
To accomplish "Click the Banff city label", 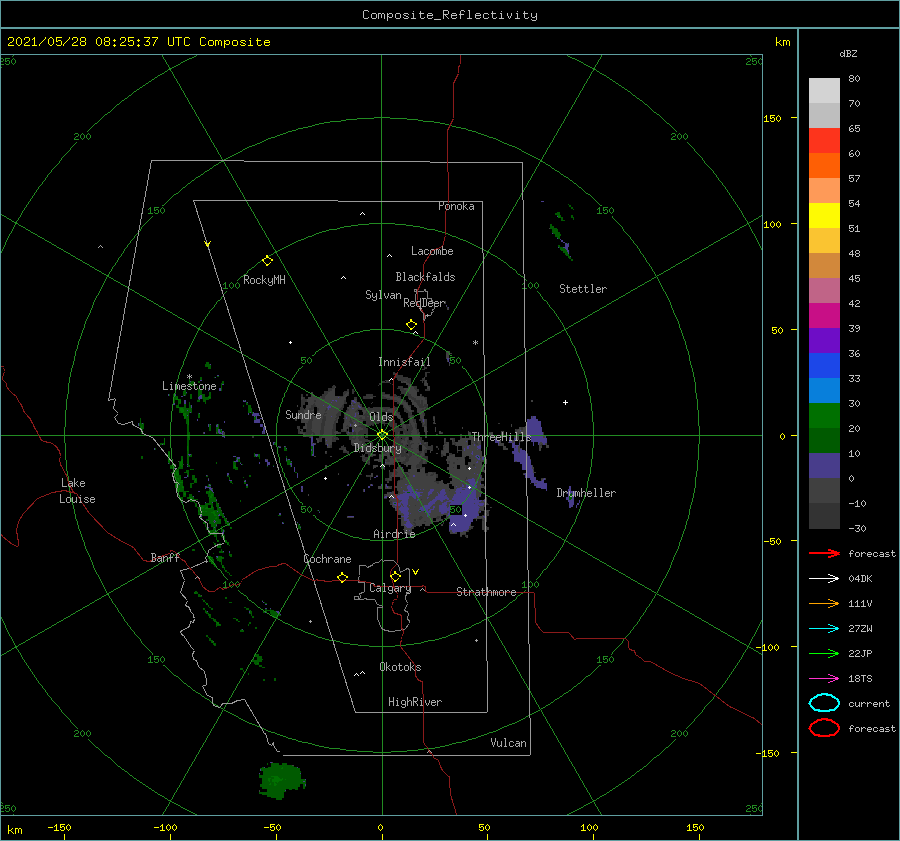I will (x=165, y=557).
